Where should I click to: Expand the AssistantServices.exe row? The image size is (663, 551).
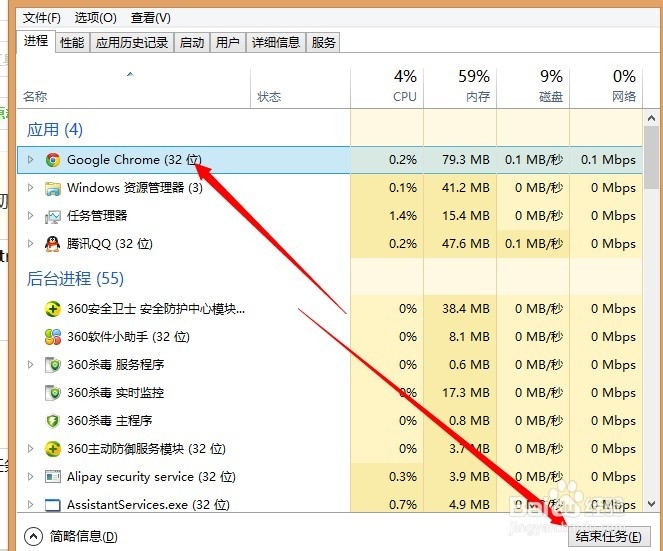click(30, 504)
